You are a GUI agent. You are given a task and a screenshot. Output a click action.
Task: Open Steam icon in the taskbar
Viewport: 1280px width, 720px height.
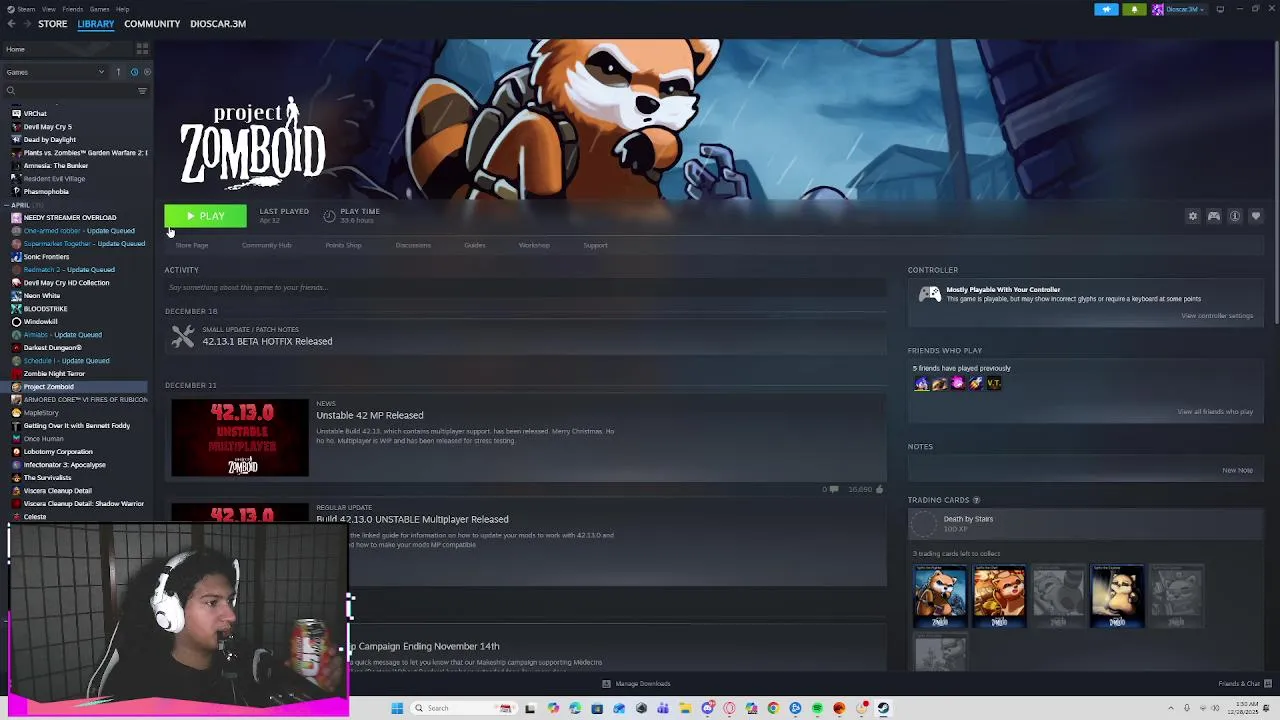tap(883, 708)
